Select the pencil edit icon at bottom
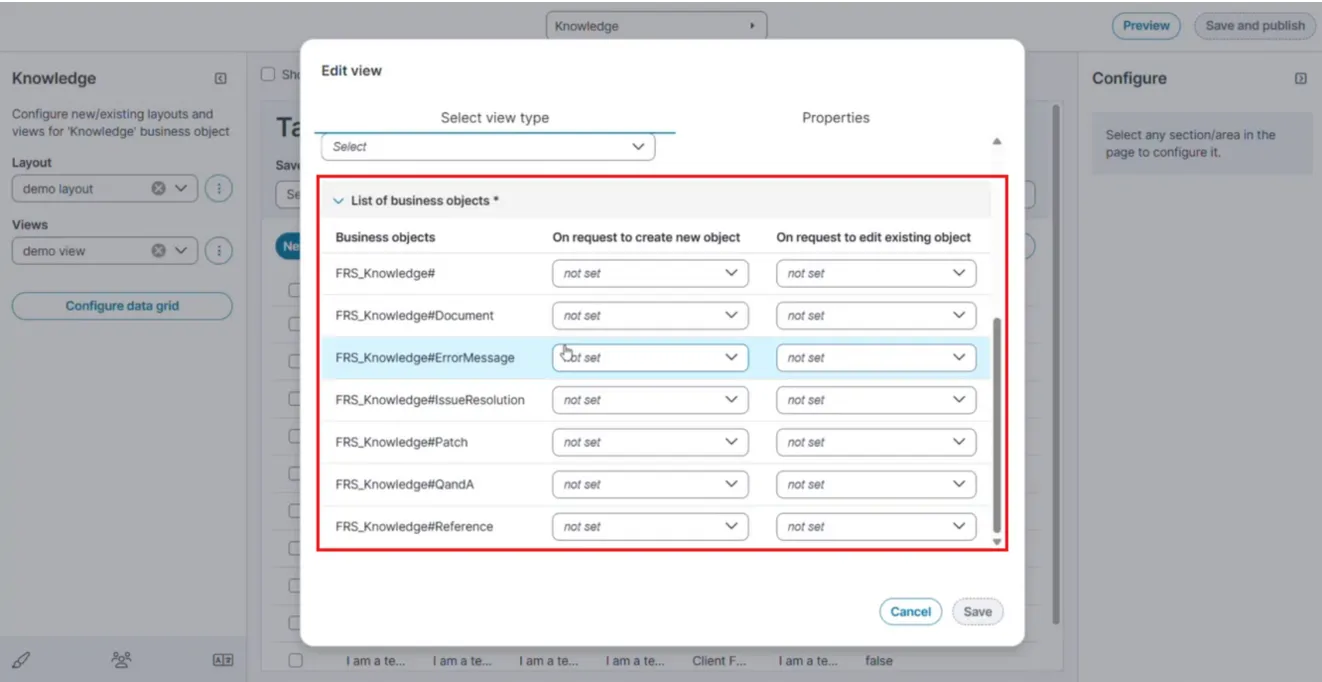This screenshot has height=682, width=1322. point(21,660)
